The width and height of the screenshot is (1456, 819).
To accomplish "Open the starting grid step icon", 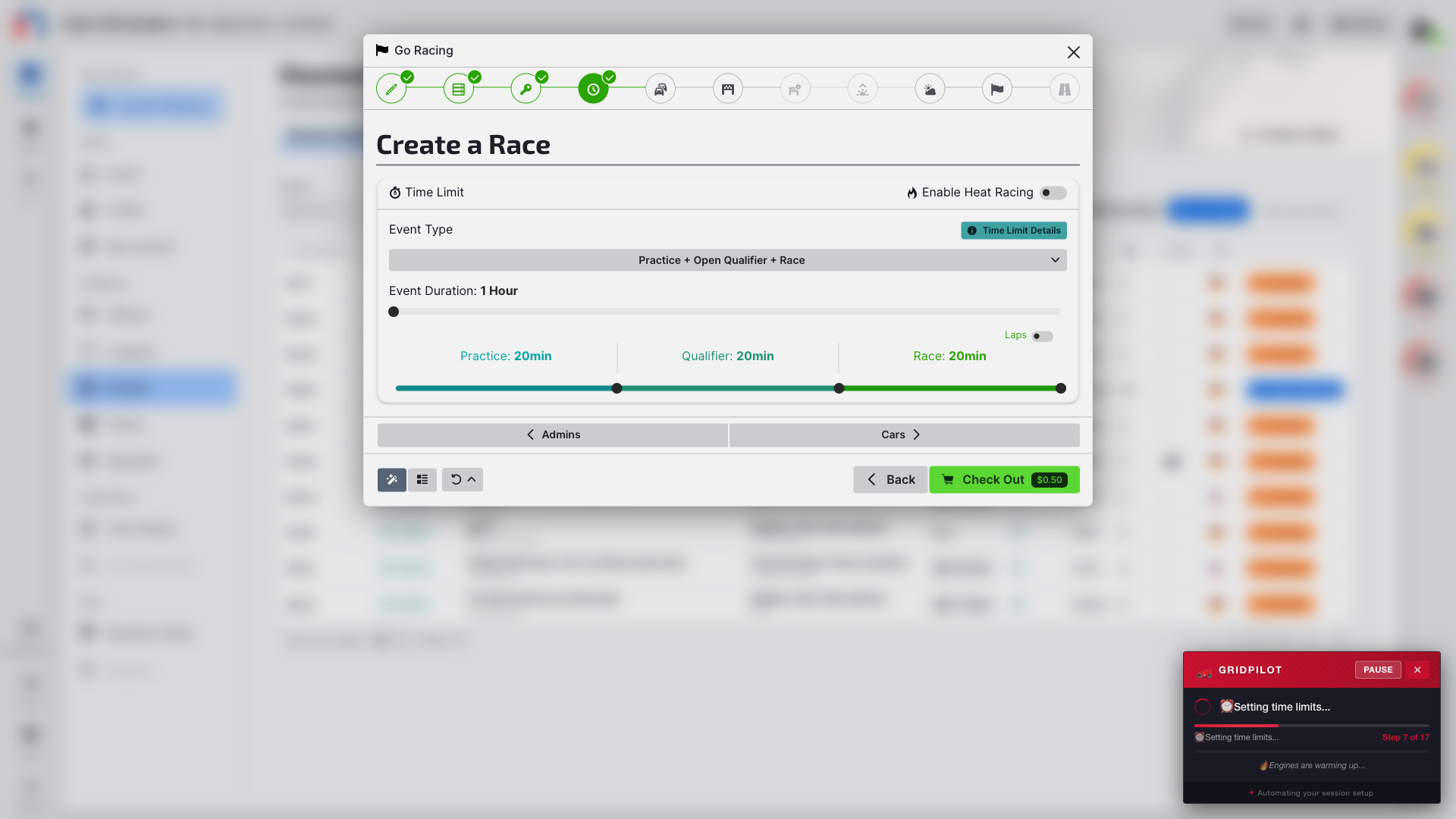I will [x=728, y=89].
